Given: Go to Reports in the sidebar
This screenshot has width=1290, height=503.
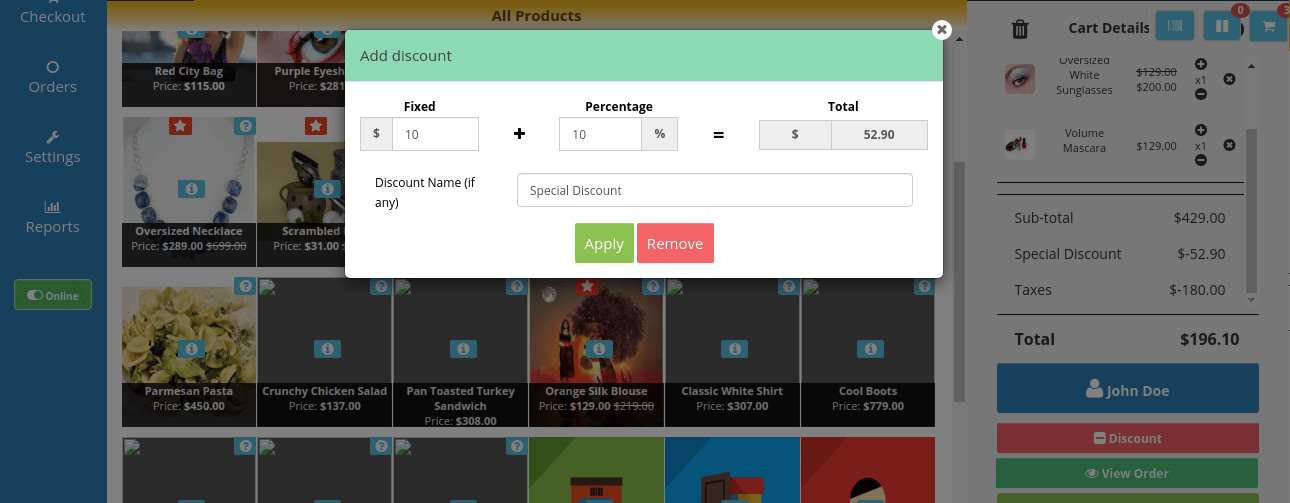Looking at the screenshot, I should (53, 217).
